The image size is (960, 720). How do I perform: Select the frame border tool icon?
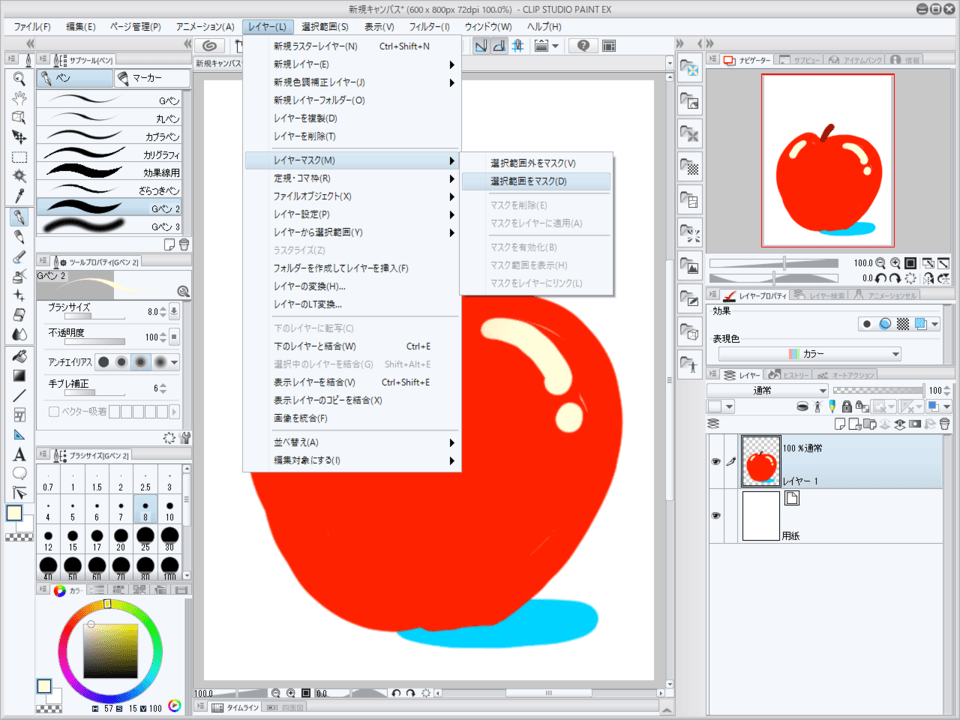pyautogui.click(x=19, y=415)
